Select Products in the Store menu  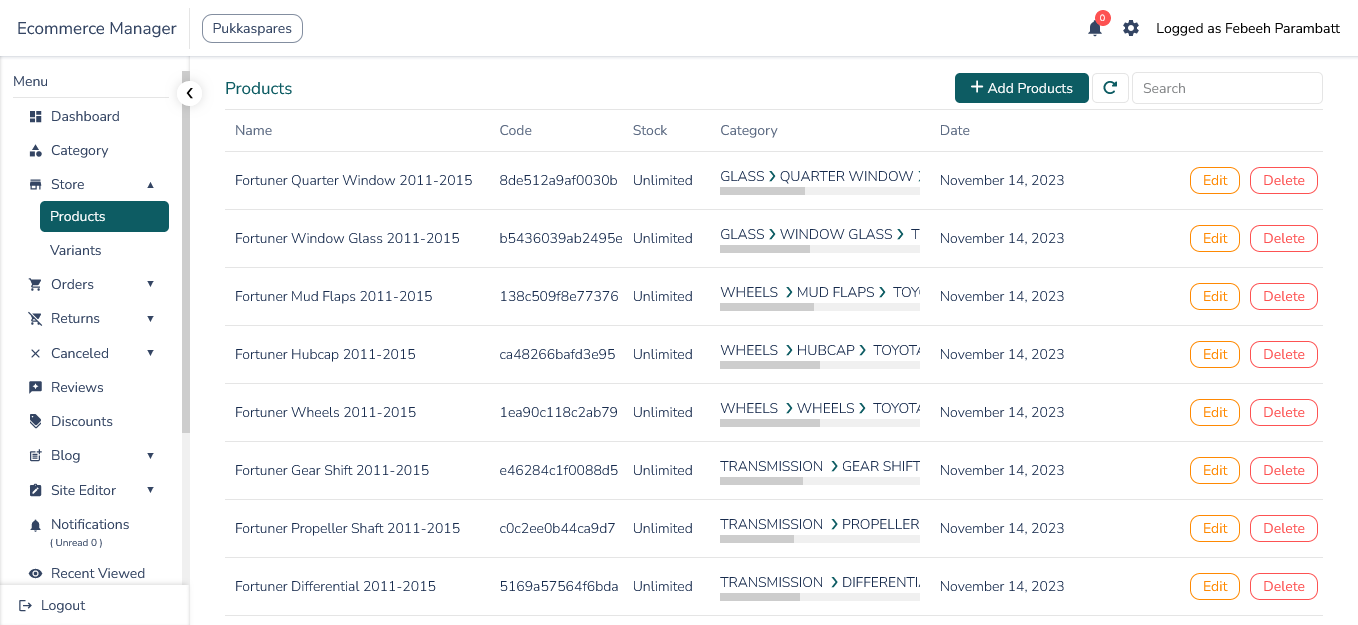[104, 217]
